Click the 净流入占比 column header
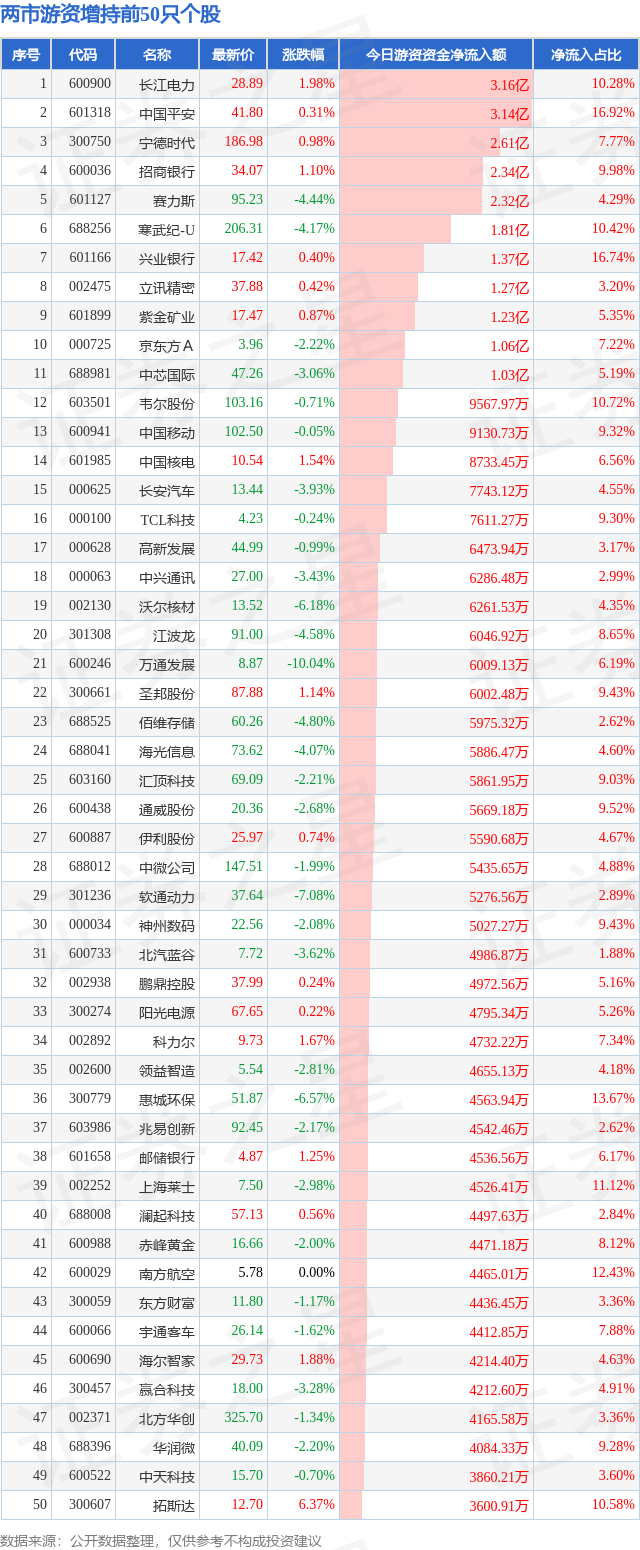 point(586,55)
